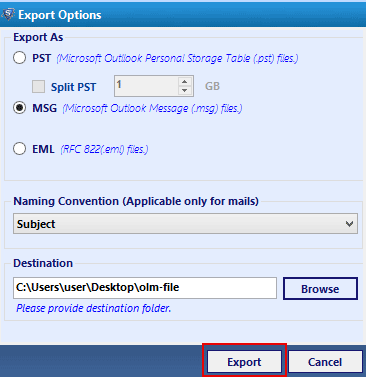The height and width of the screenshot is (377, 366).
Task: Enable the Split PST checkbox
Action: tap(38, 87)
